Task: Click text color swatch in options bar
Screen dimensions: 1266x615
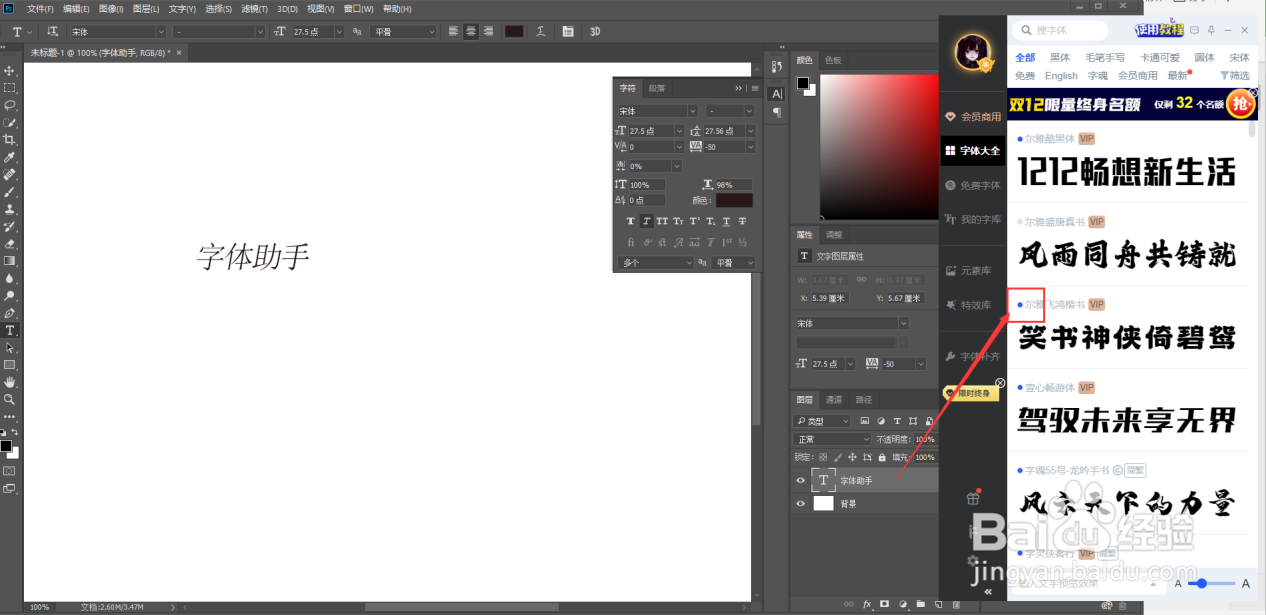Action: pos(514,32)
